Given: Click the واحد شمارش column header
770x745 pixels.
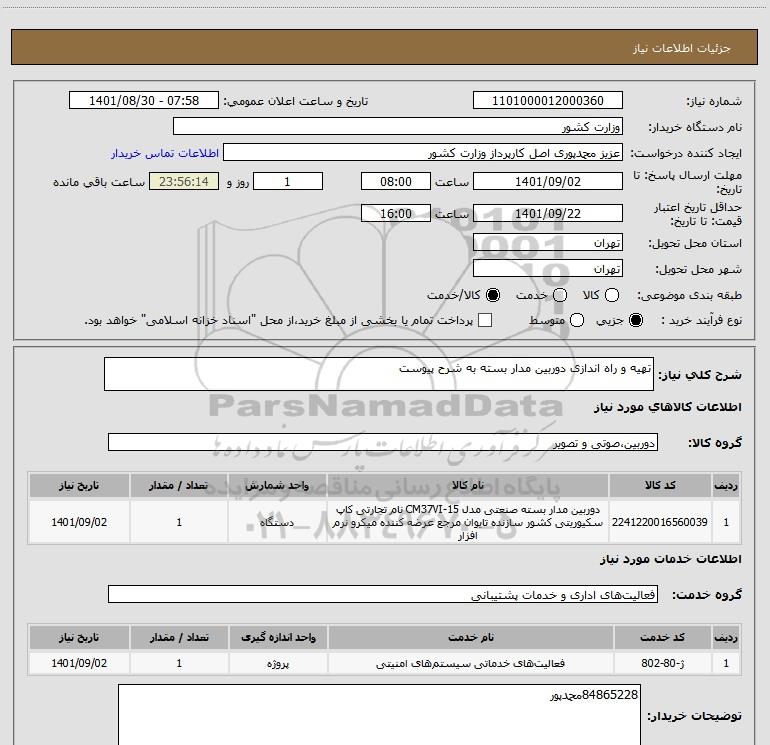Looking at the screenshot, I should click(277, 485).
